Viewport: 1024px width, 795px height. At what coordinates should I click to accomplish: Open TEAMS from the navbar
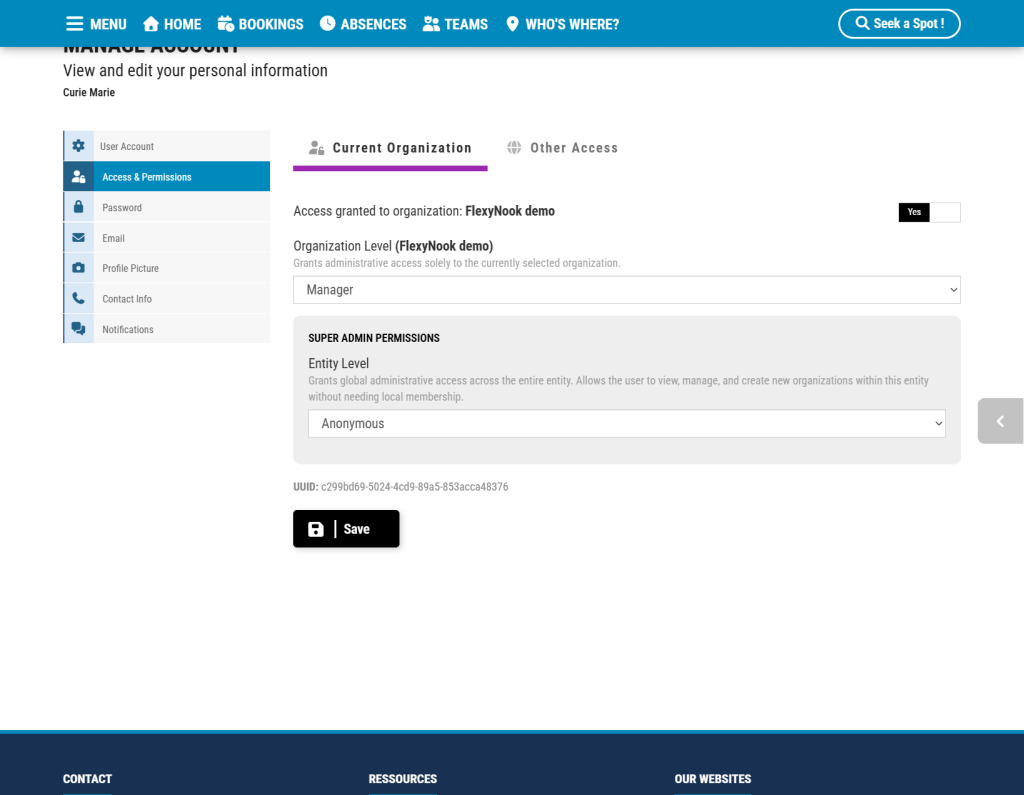coord(455,24)
